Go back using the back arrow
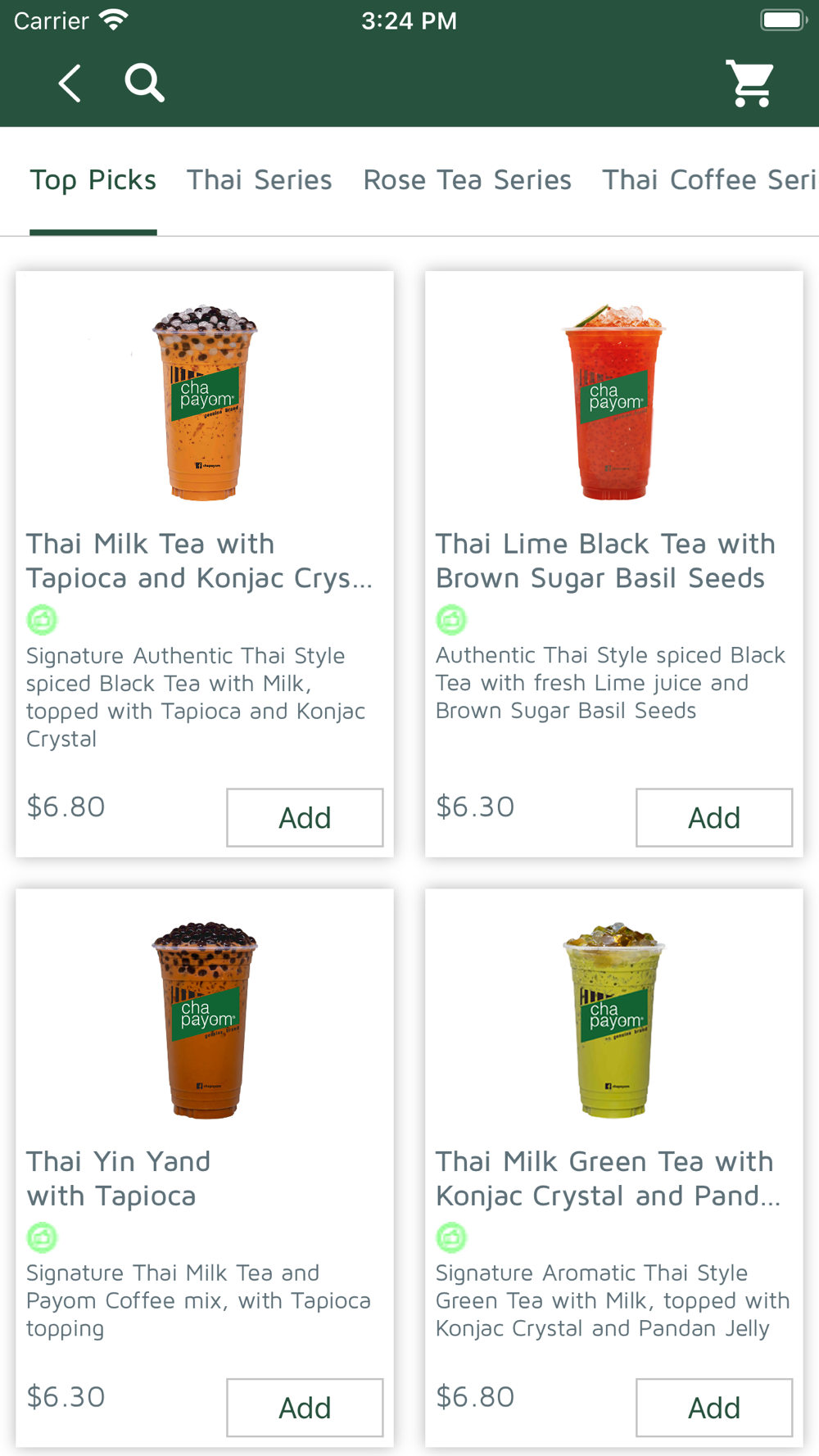 point(70,83)
